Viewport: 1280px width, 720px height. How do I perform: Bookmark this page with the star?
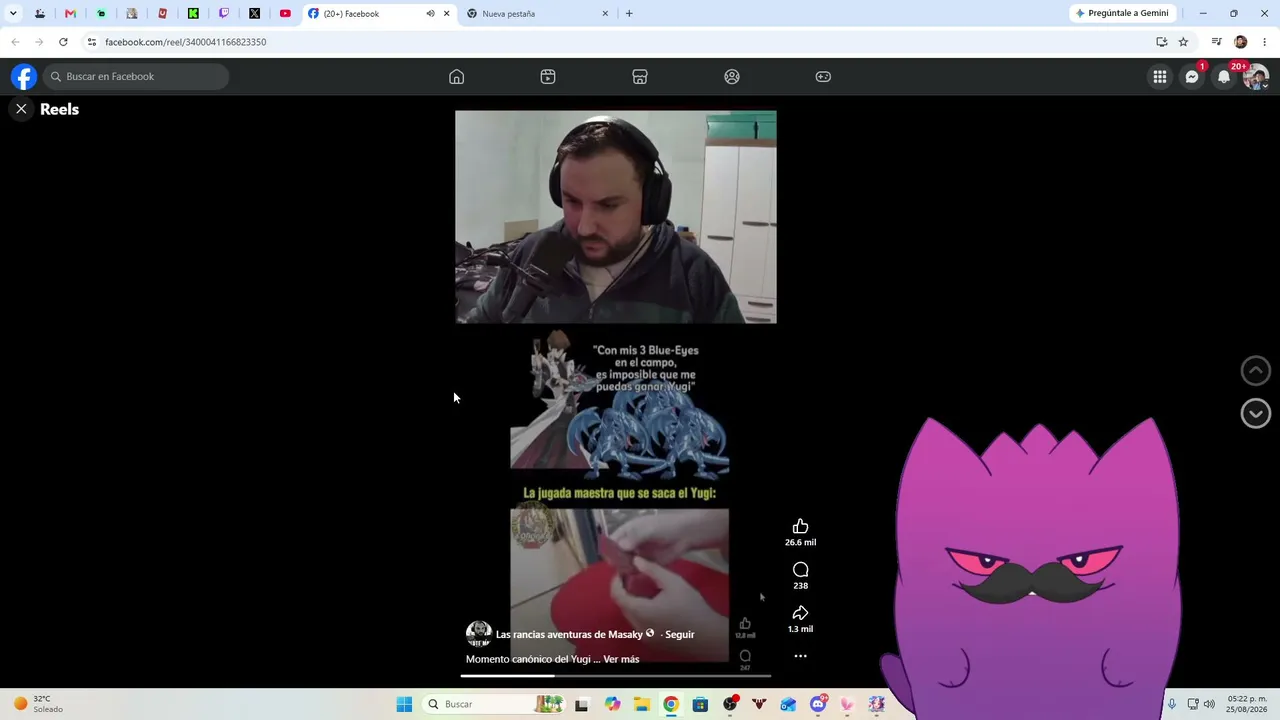[1183, 42]
